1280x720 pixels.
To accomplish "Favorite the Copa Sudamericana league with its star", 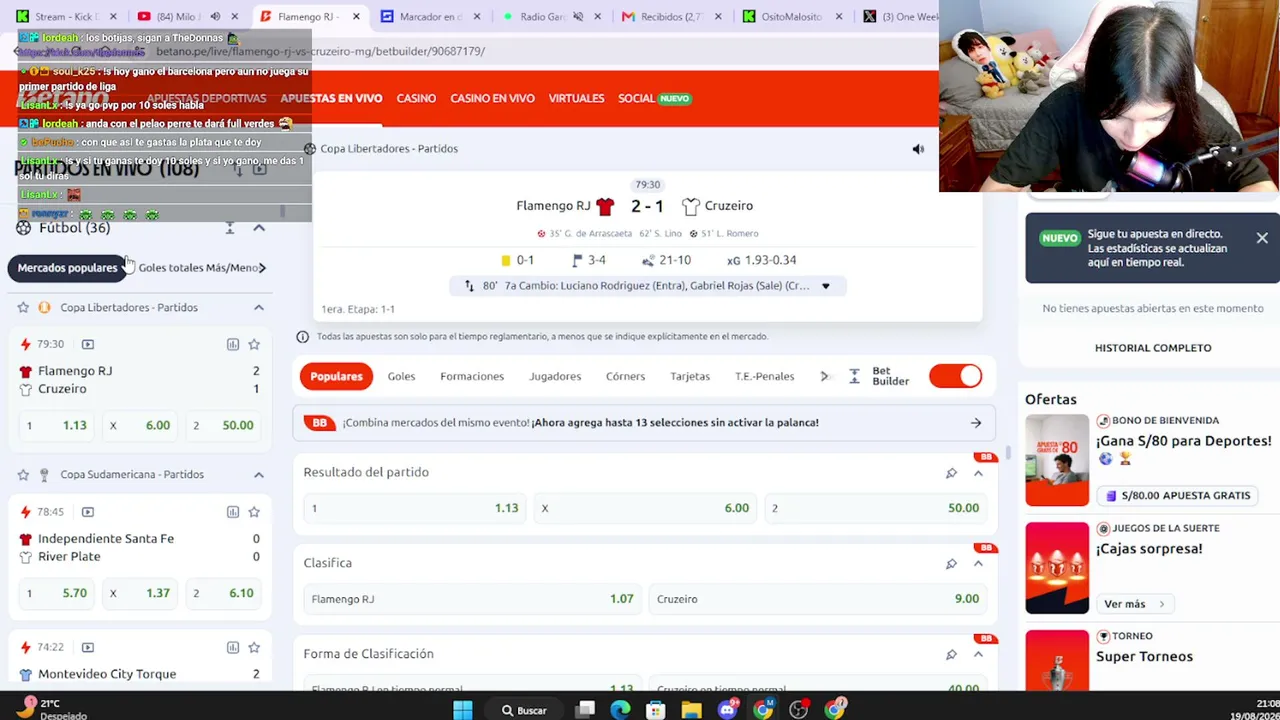I will [23, 474].
